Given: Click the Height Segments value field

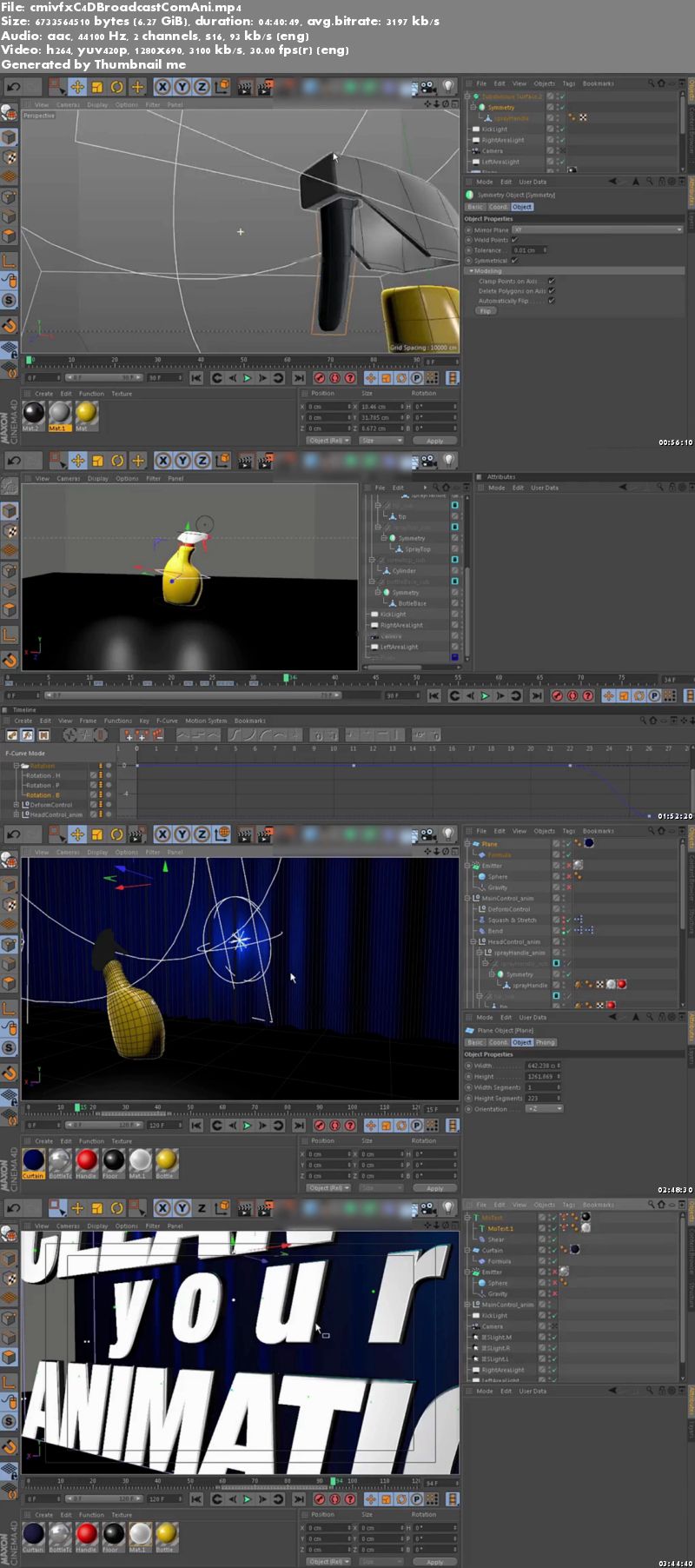Looking at the screenshot, I should (x=543, y=1099).
